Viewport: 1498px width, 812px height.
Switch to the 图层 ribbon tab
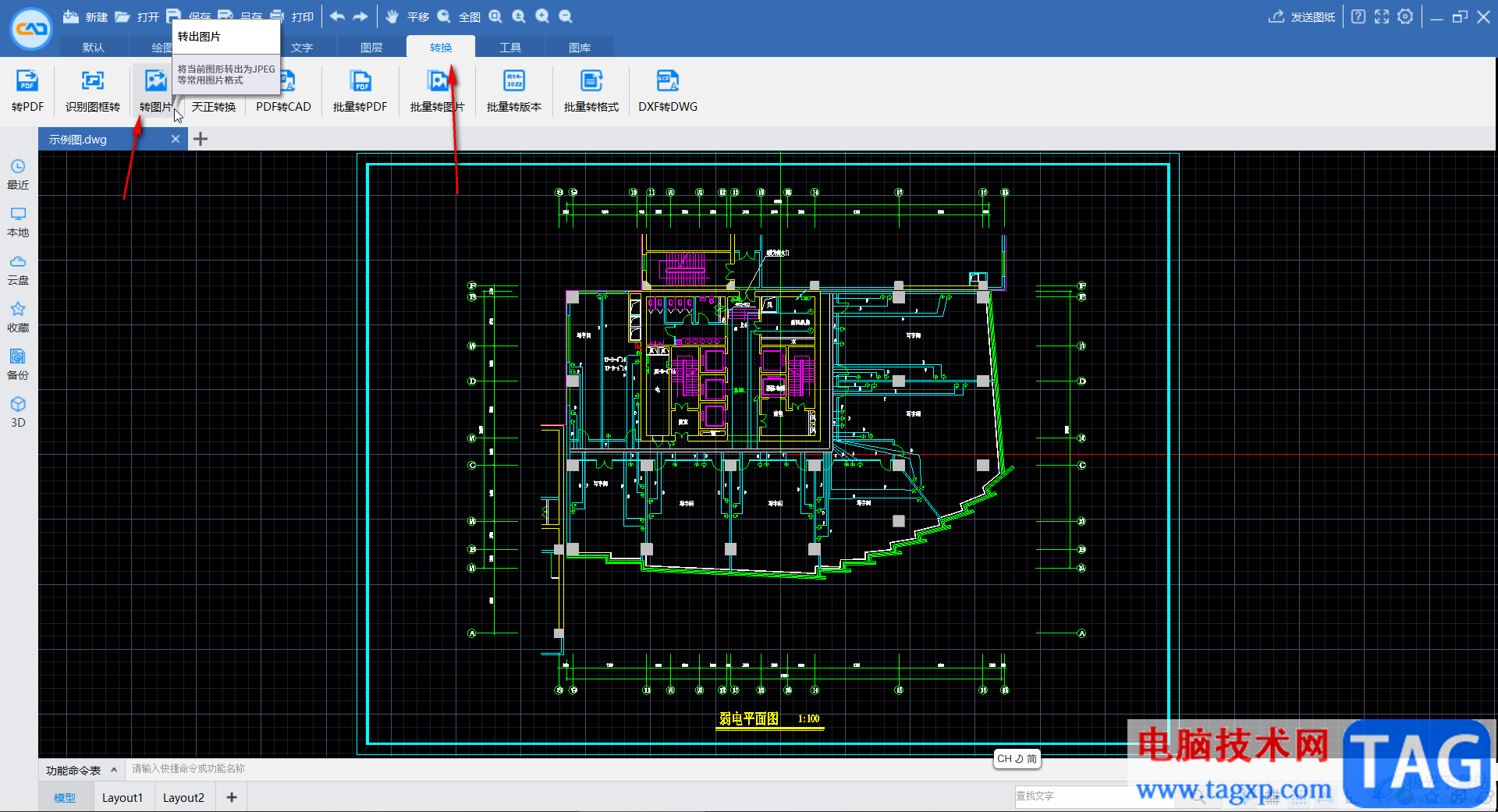coord(371,47)
